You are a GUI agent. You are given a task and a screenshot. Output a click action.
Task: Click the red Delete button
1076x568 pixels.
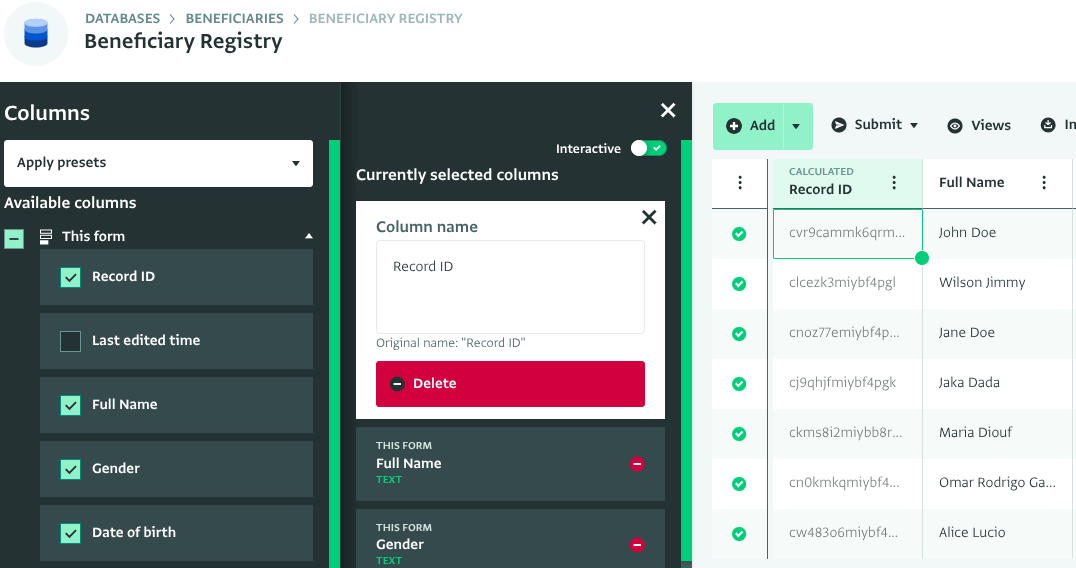click(510, 384)
